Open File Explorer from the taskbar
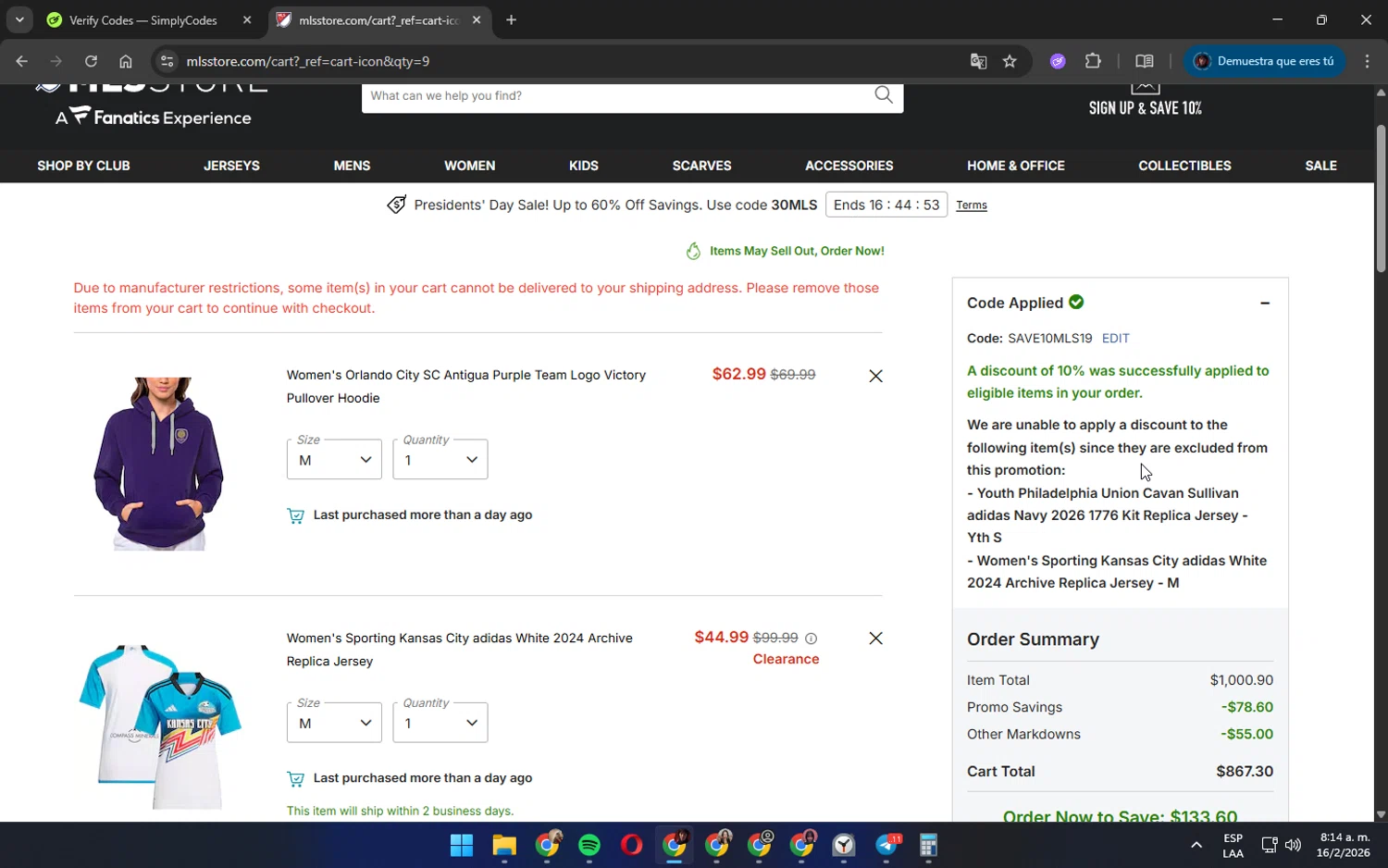 click(x=503, y=845)
